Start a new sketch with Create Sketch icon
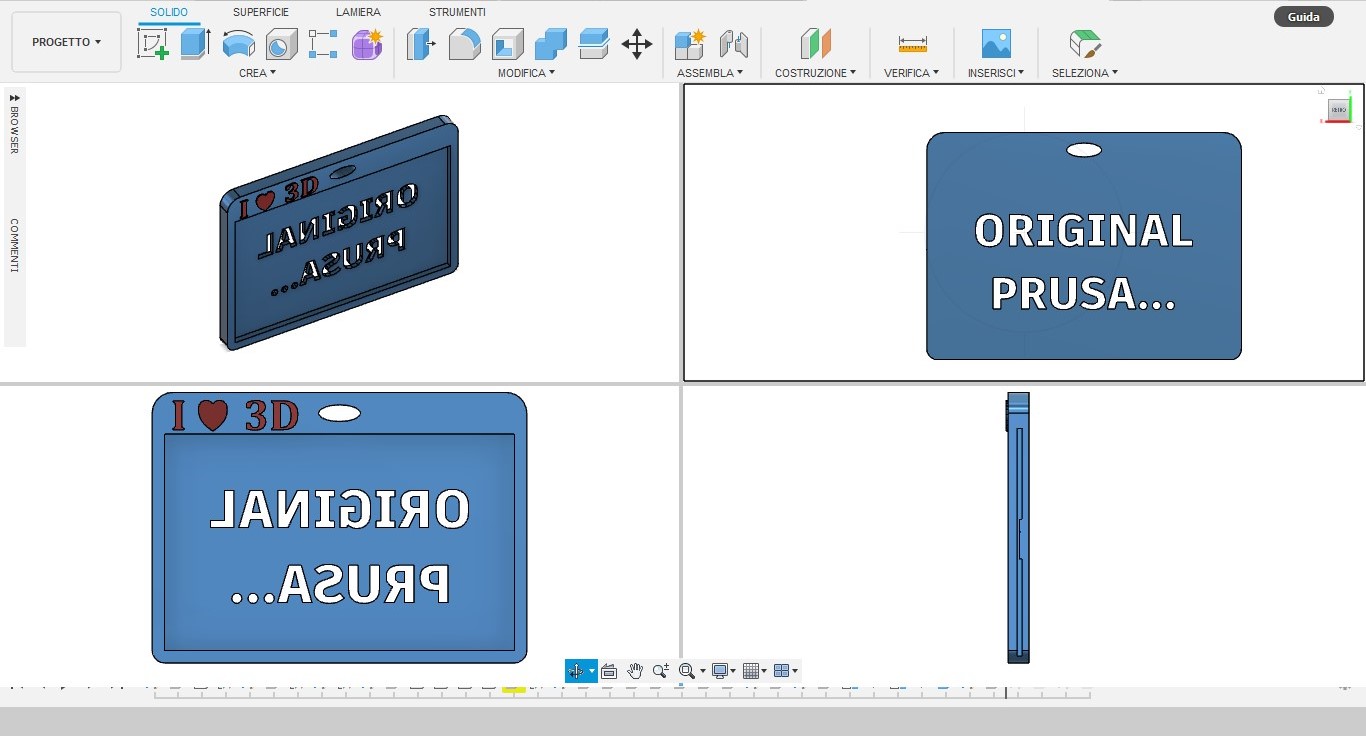 tap(153, 44)
